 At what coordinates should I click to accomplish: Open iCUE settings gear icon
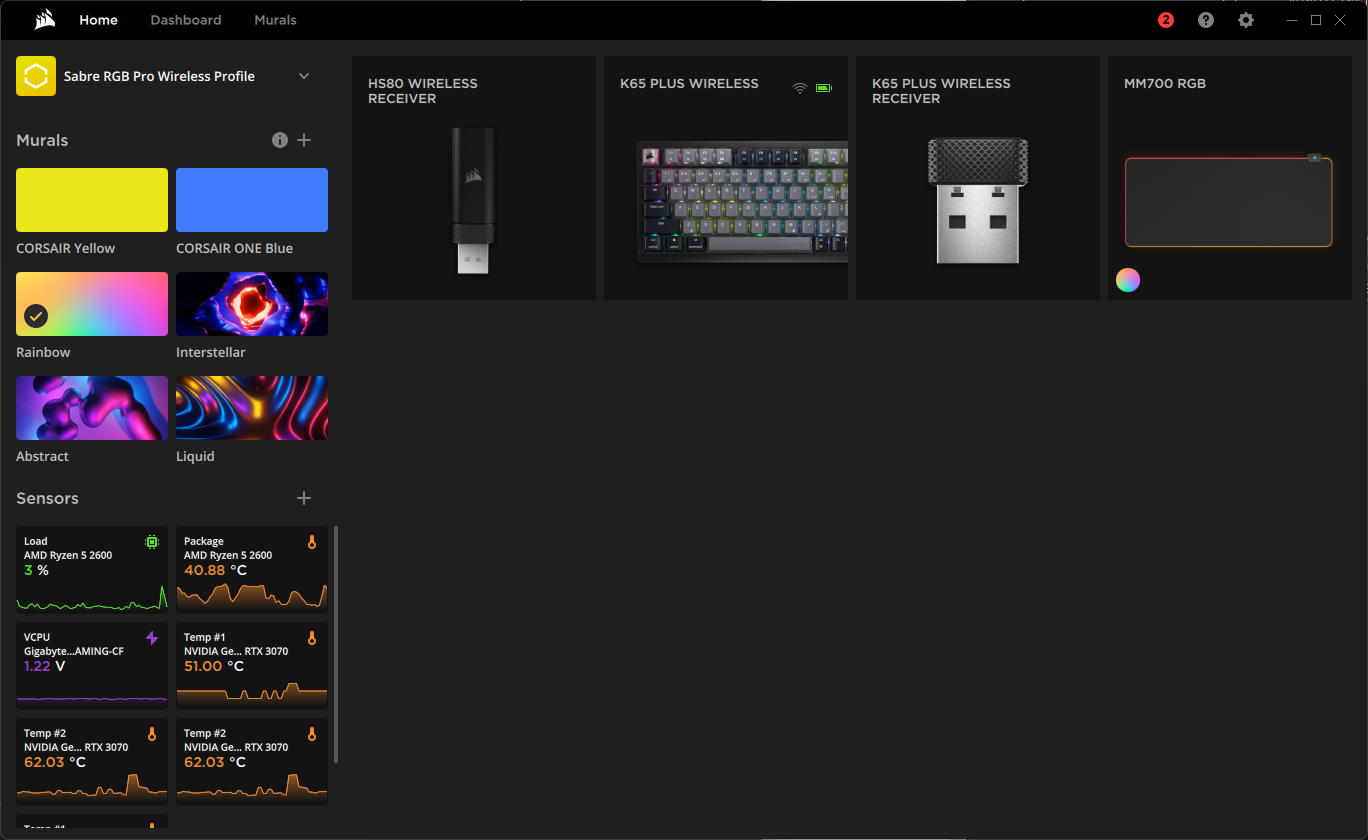(1246, 20)
